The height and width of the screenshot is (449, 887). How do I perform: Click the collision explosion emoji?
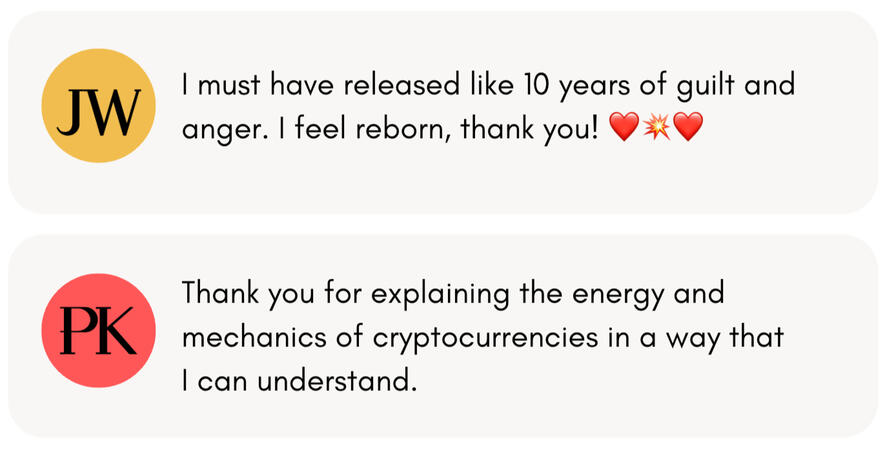[x=656, y=127]
